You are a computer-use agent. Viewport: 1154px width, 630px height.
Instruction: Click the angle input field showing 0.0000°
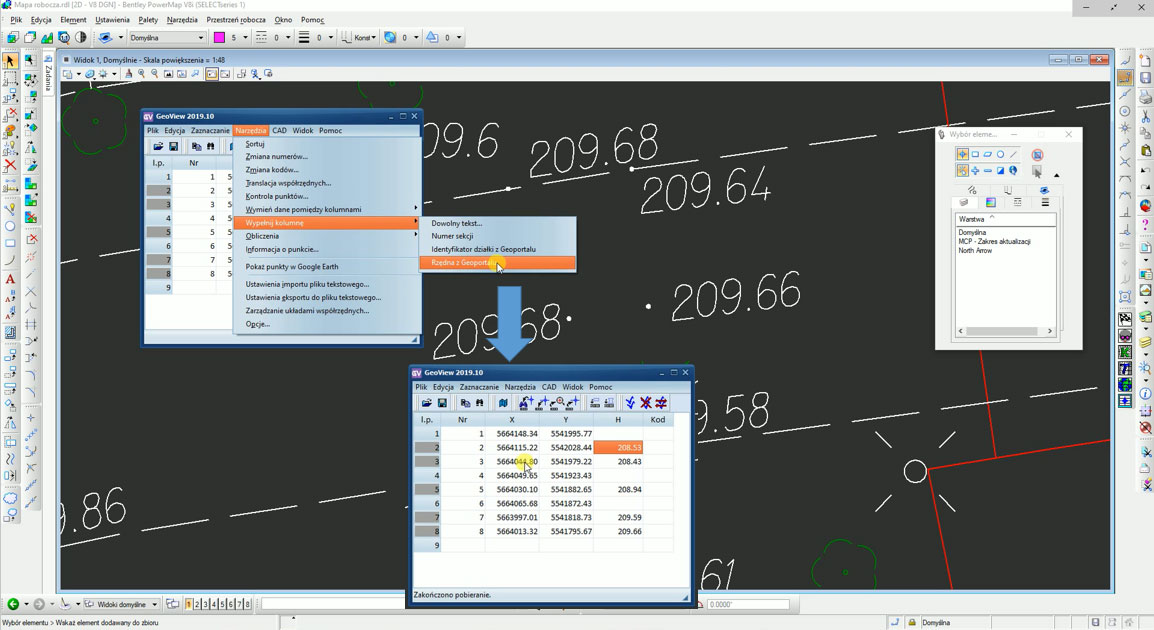[x=748, y=604]
